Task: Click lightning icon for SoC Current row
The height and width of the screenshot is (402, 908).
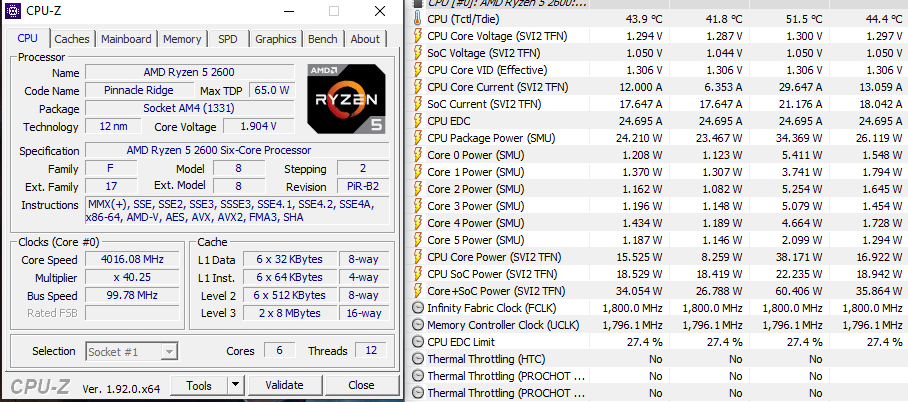Action: click(x=418, y=104)
